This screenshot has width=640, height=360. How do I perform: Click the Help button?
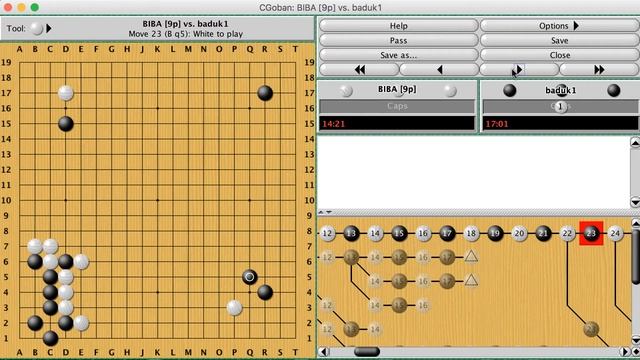click(398, 26)
